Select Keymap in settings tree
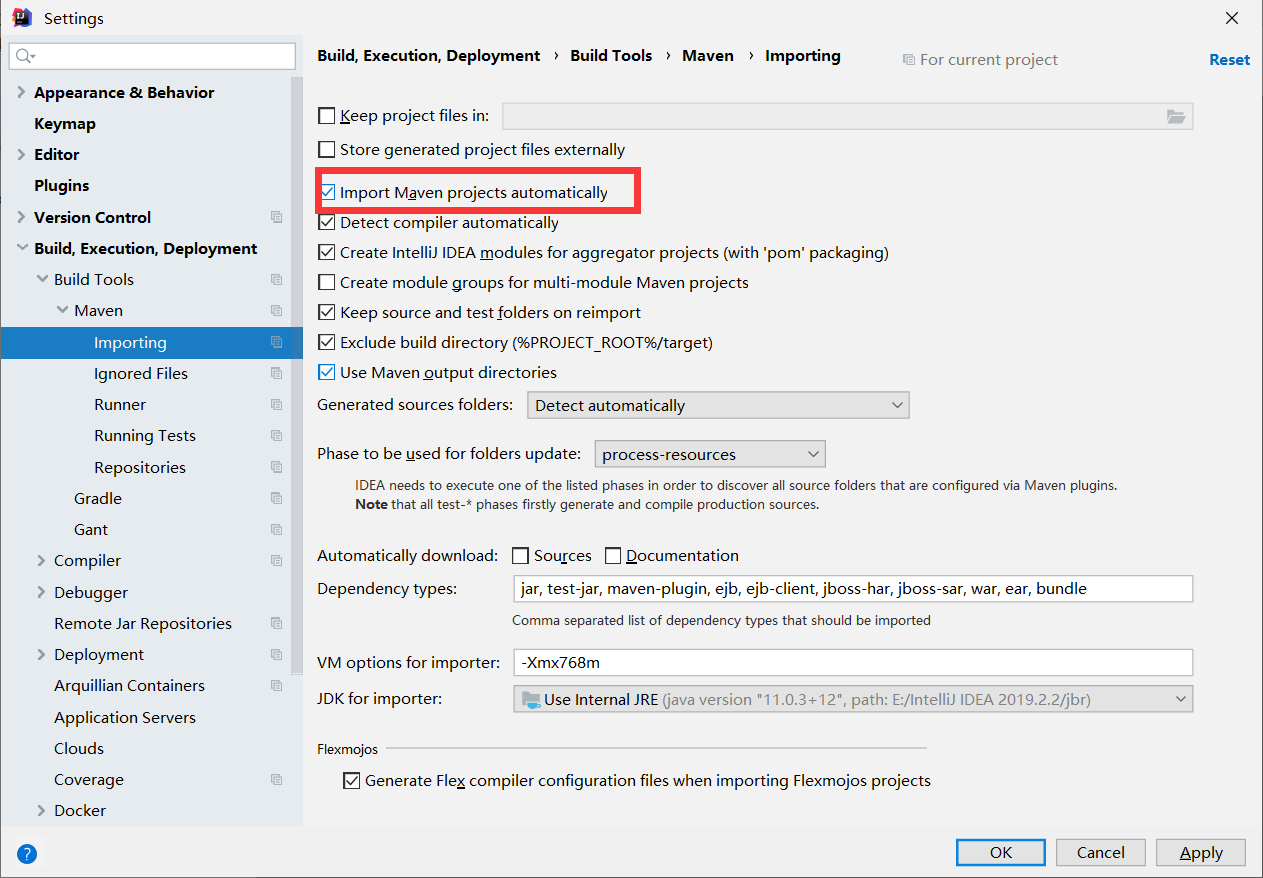 click(65, 124)
